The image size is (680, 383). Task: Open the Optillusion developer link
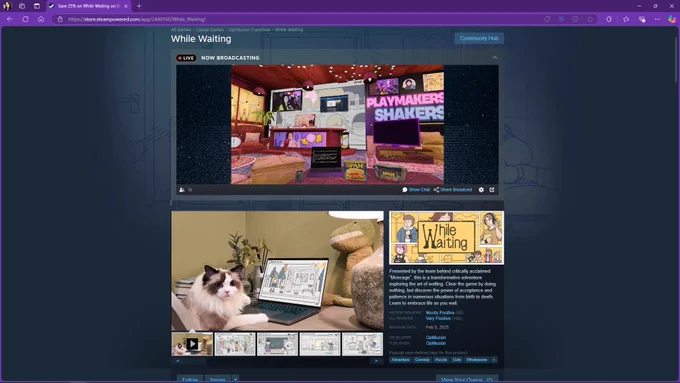[x=435, y=337]
